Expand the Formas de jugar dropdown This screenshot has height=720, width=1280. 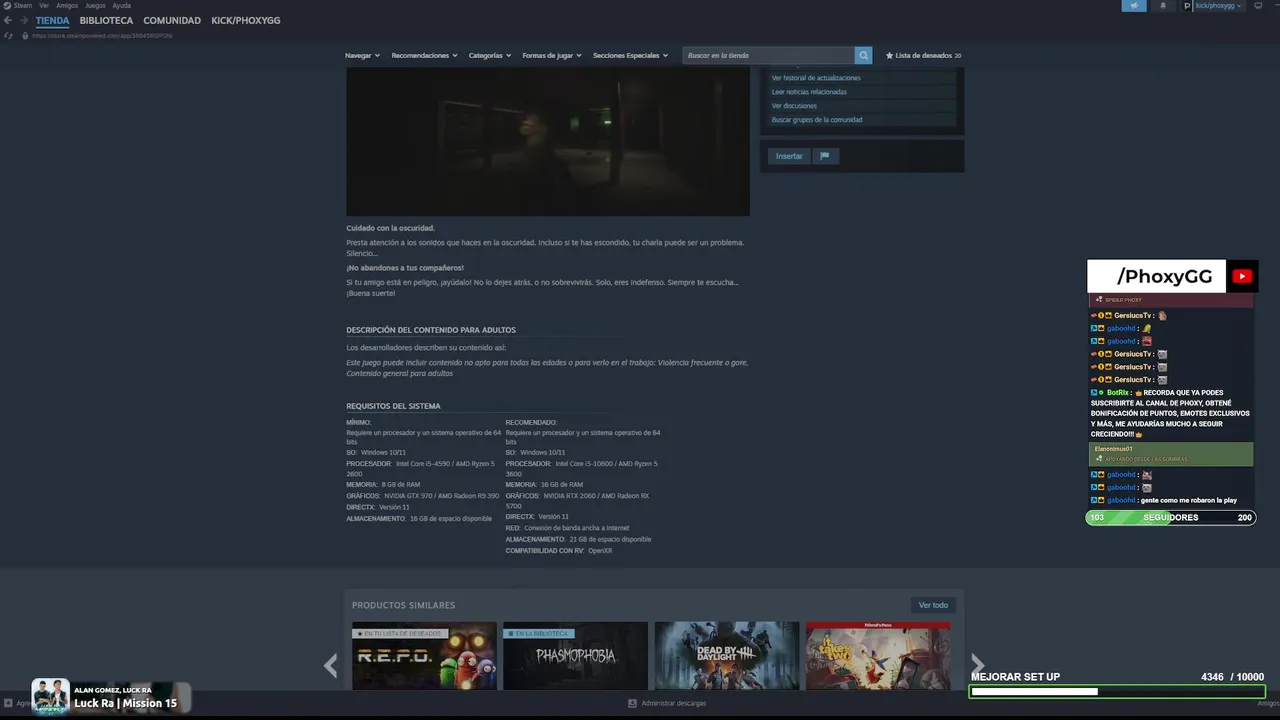tap(551, 55)
